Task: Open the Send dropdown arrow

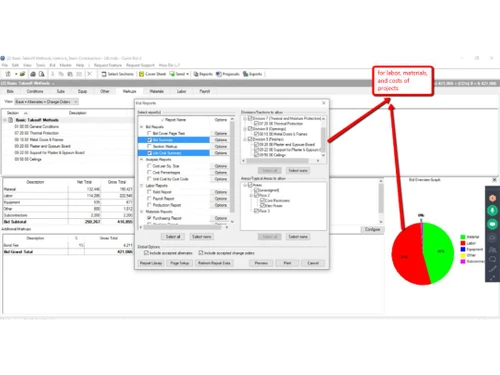Action: (x=187, y=74)
